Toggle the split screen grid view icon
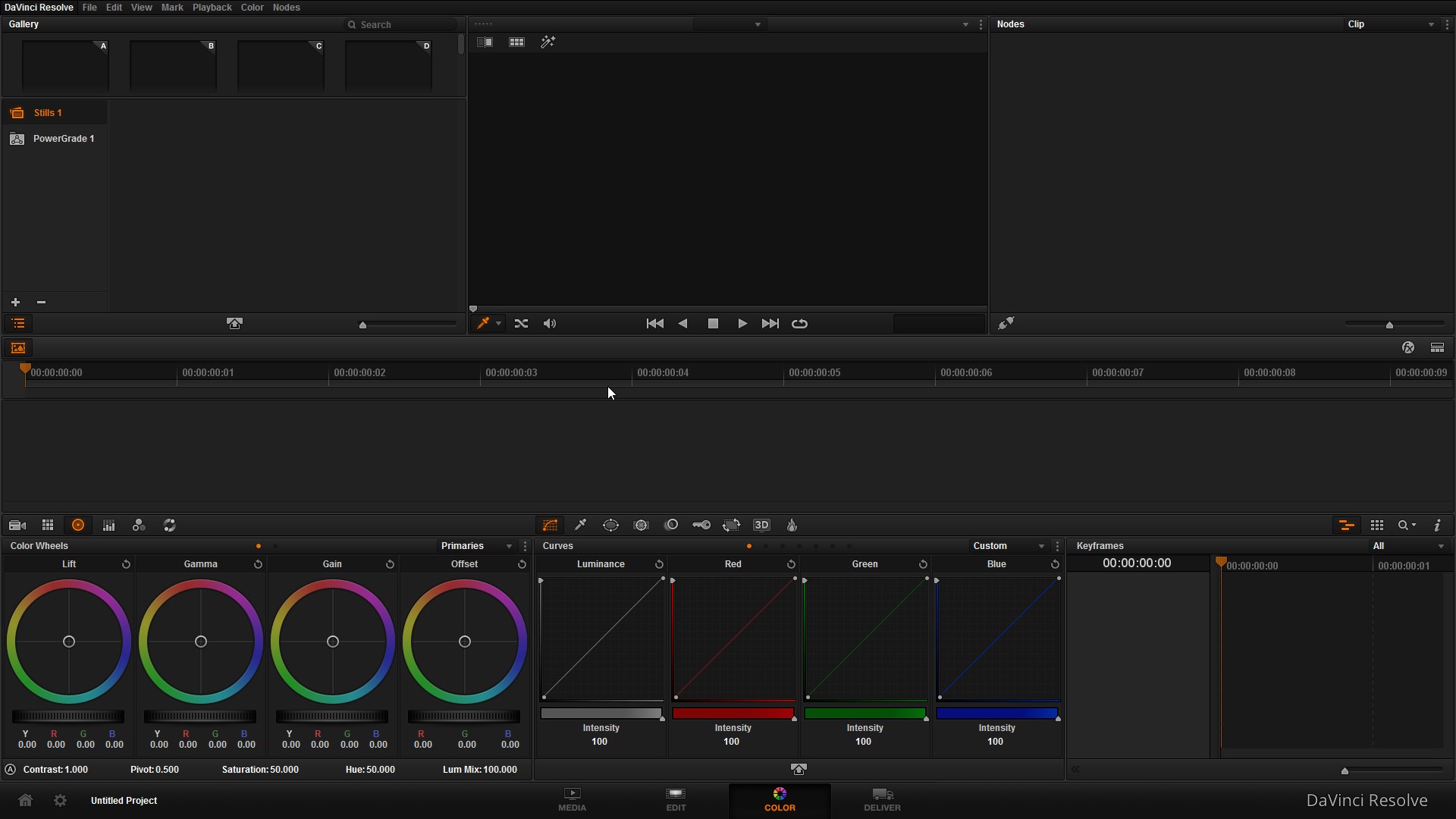Screen dimensions: 1456x819 516,42
